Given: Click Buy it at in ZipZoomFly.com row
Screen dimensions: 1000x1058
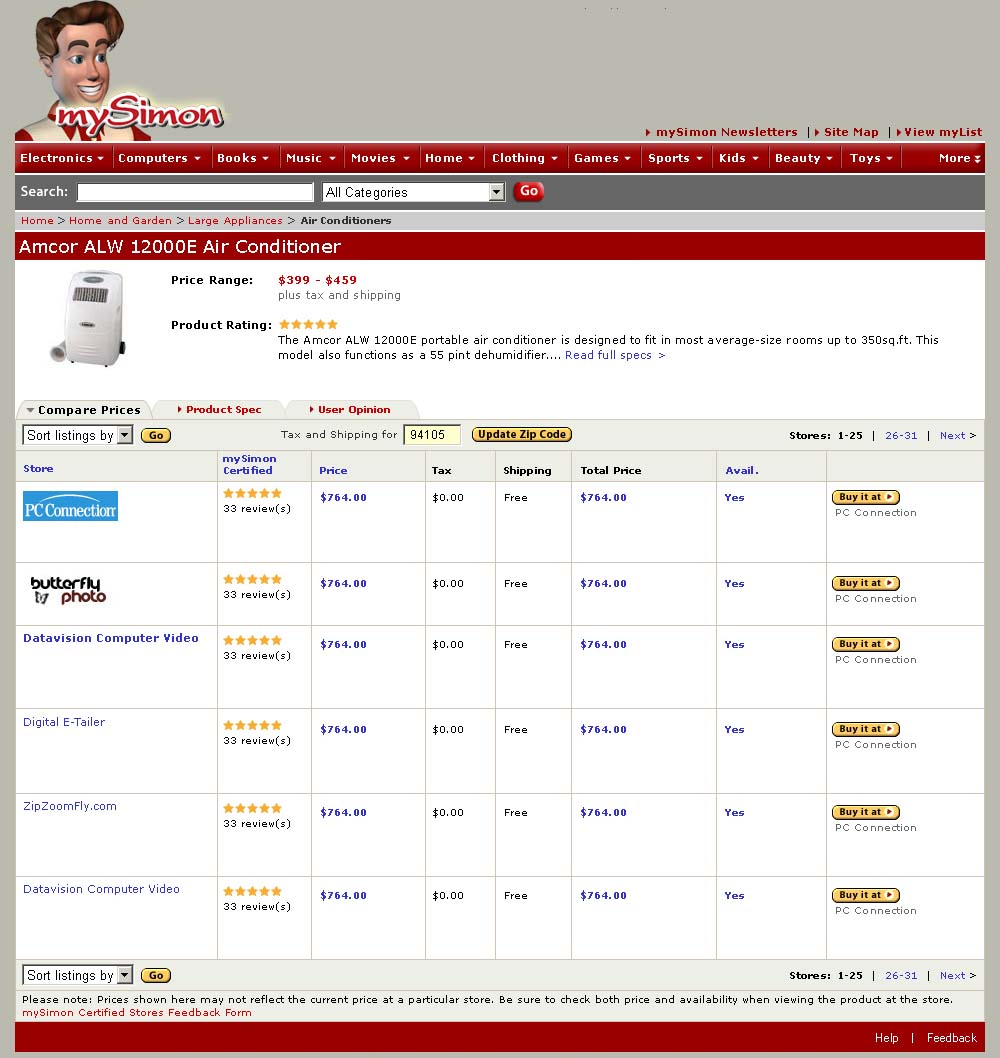Looking at the screenshot, I should [866, 812].
